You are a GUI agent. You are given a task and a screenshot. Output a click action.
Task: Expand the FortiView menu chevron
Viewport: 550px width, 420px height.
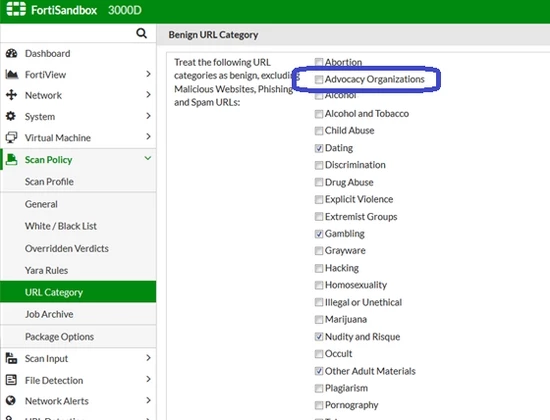click(x=148, y=74)
